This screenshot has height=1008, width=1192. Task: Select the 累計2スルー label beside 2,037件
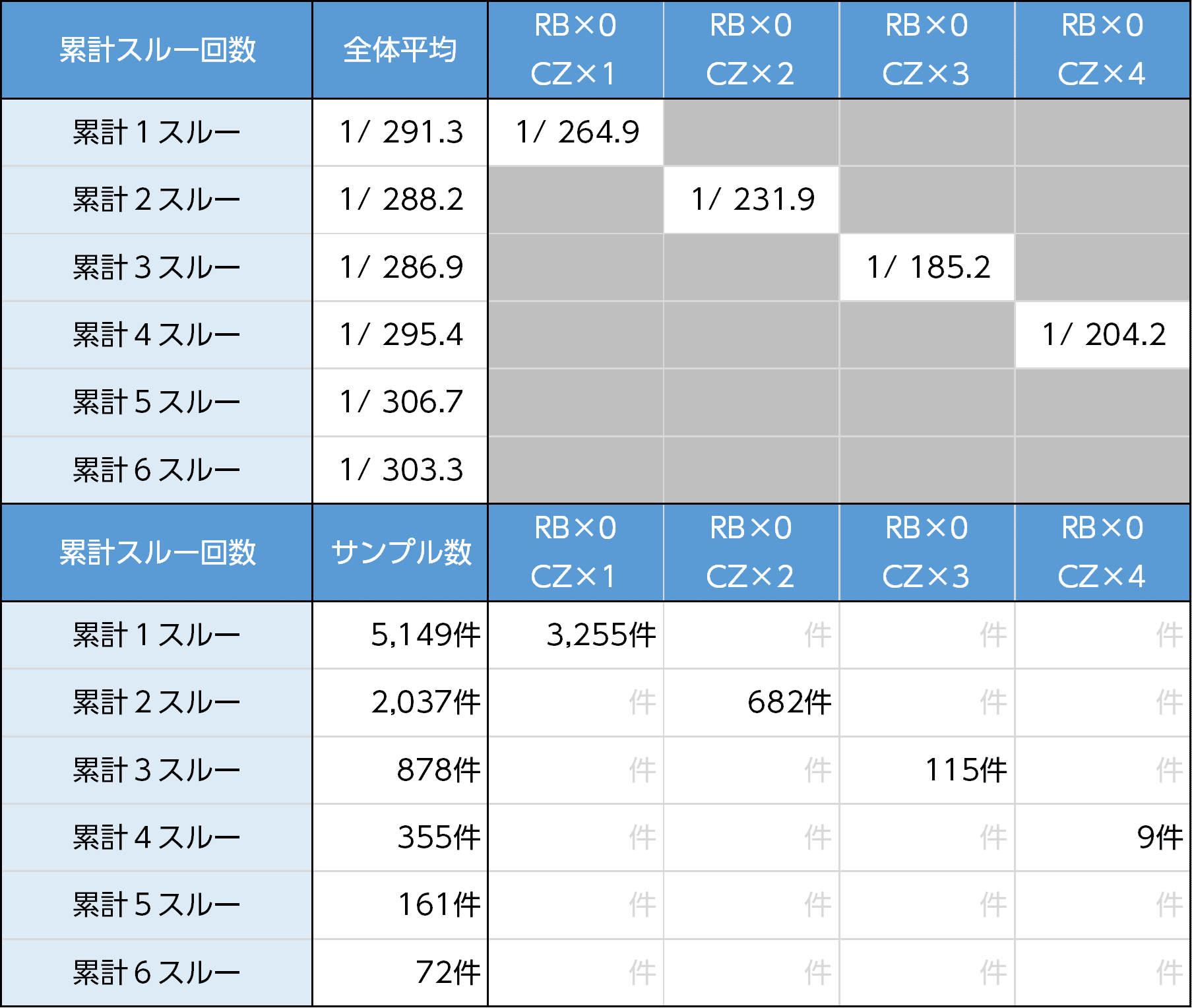pyautogui.click(x=157, y=703)
